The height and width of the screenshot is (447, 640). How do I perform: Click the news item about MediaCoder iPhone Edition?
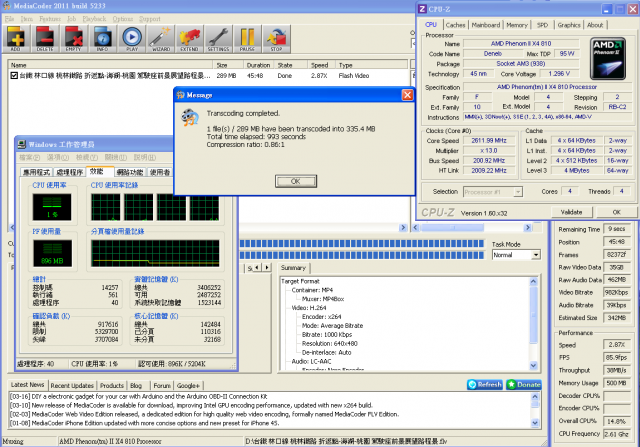click(144, 423)
